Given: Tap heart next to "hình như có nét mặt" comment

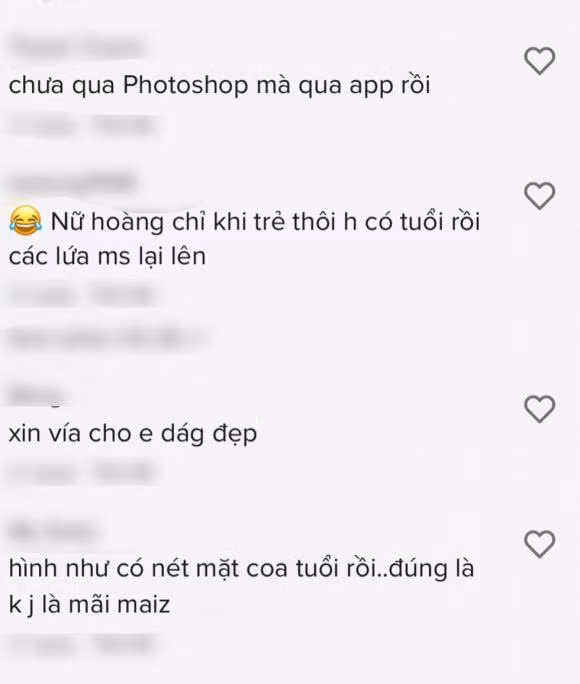Looking at the screenshot, I should point(539,544).
